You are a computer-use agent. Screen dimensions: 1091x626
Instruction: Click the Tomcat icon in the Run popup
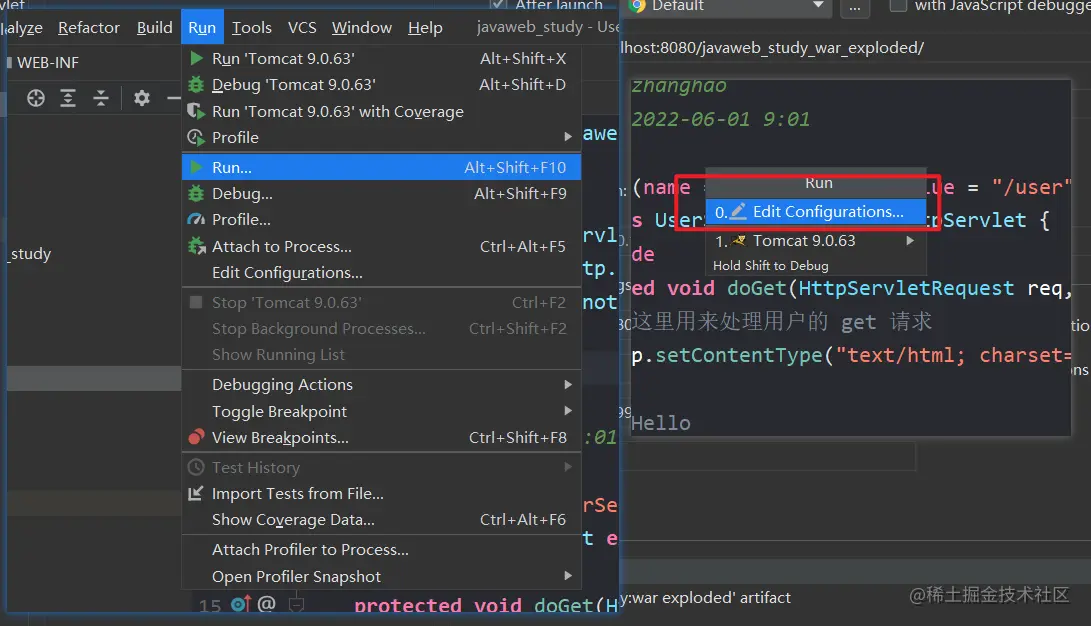(739, 241)
